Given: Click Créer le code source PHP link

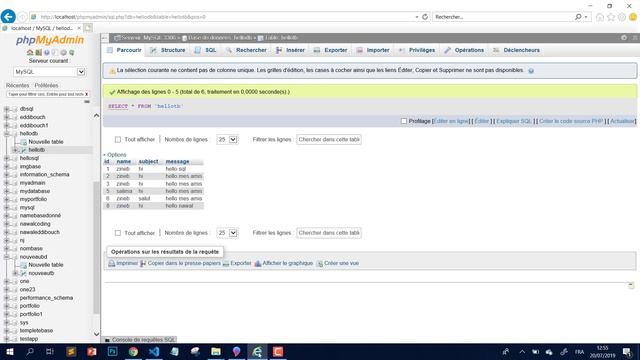Looking at the screenshot, I should [571, 121].
